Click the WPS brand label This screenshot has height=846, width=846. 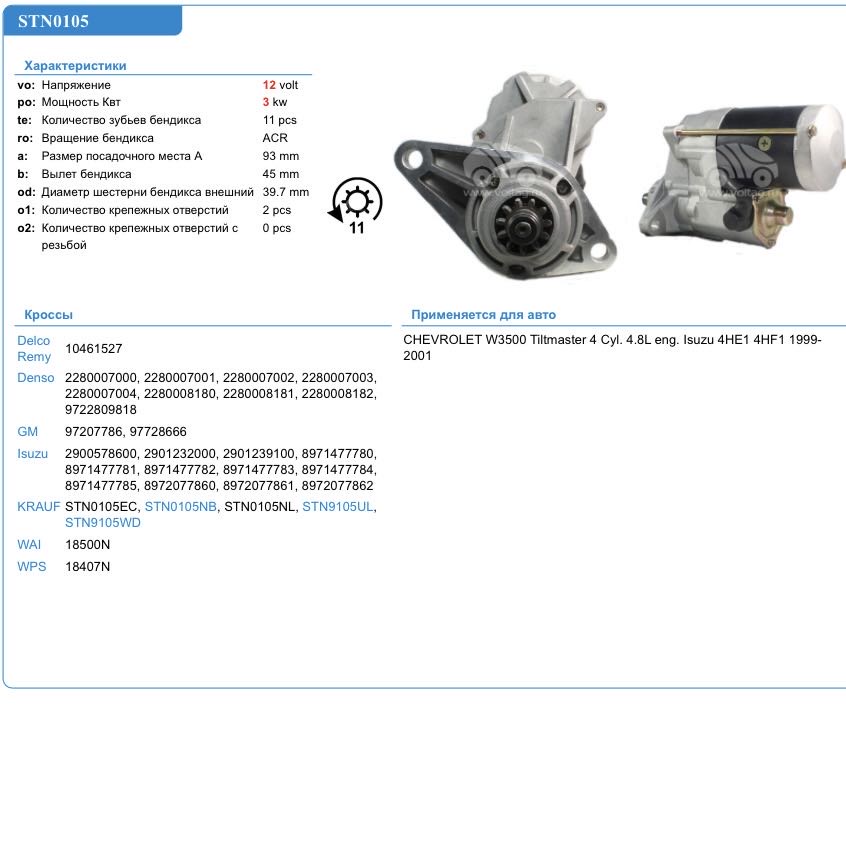(31, 566)
